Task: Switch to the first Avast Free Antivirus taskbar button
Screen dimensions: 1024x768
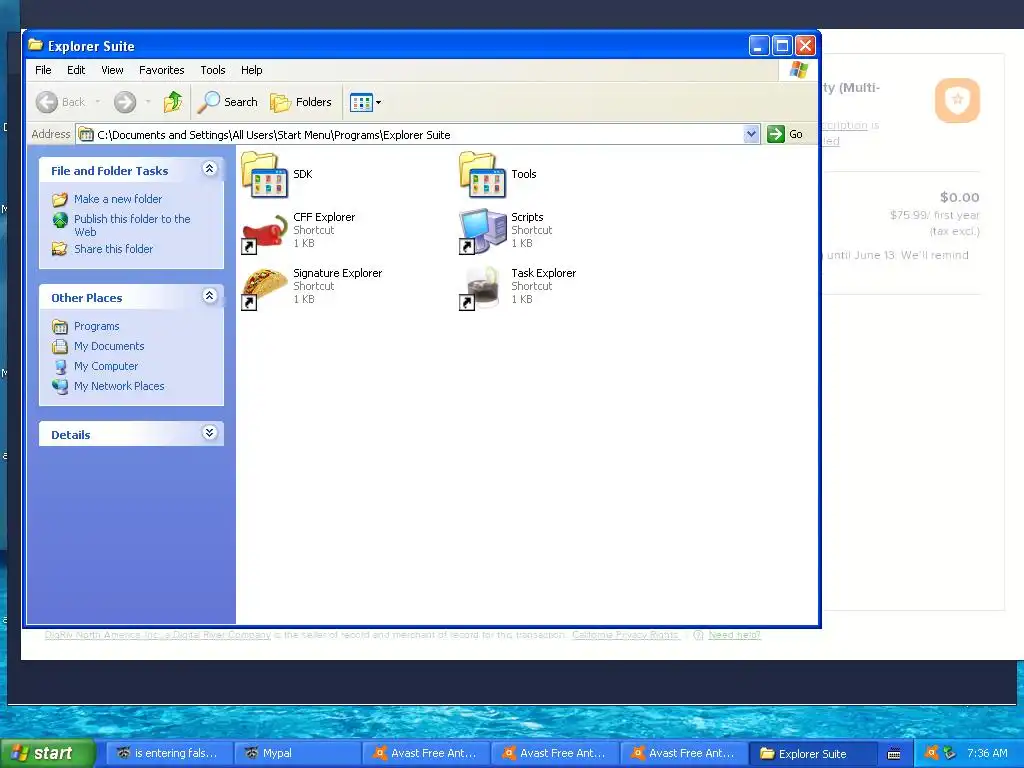Action: [426, 753]
